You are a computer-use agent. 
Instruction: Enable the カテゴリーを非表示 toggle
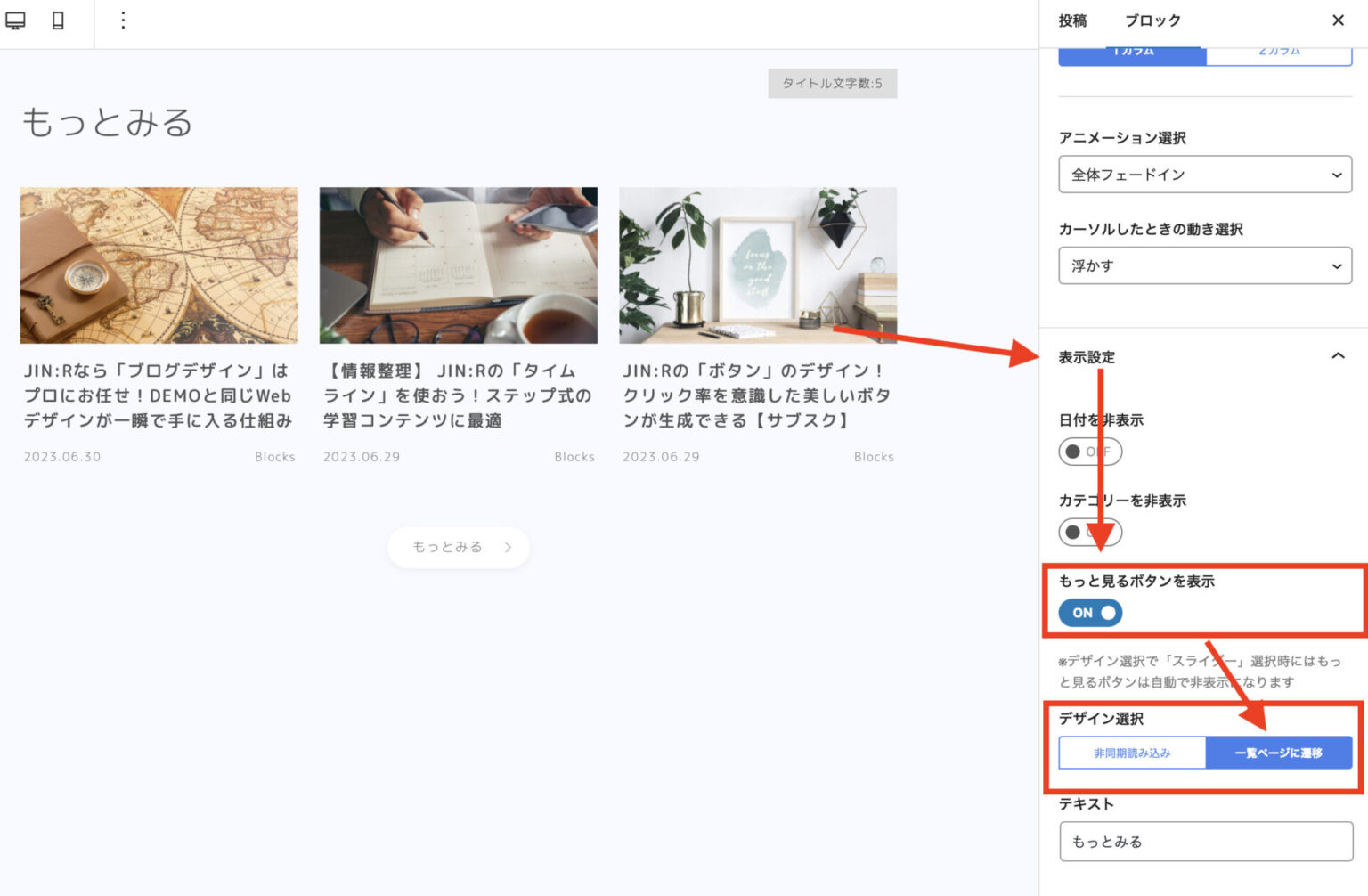point(1089,533)
